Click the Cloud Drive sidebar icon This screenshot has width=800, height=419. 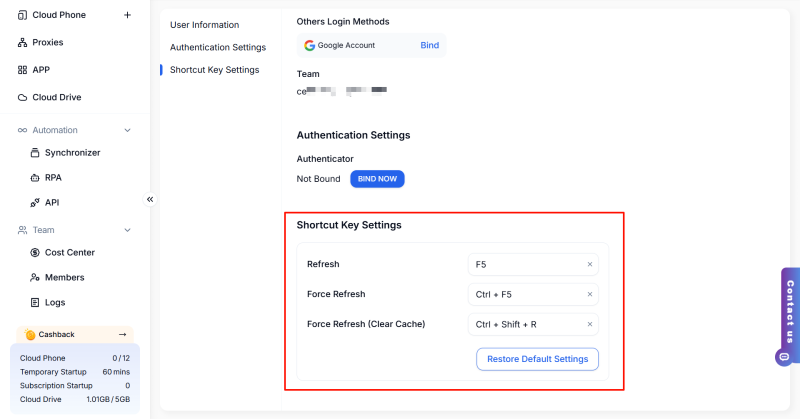[22, 98]
